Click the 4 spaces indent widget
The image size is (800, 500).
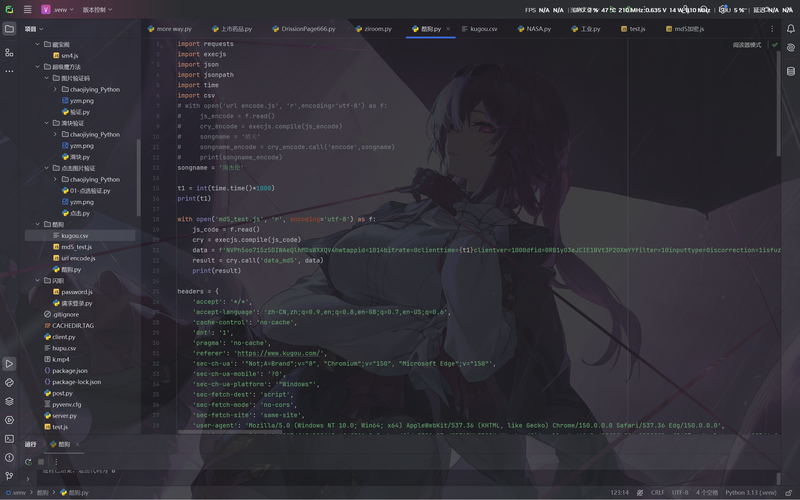click(707, 493)
